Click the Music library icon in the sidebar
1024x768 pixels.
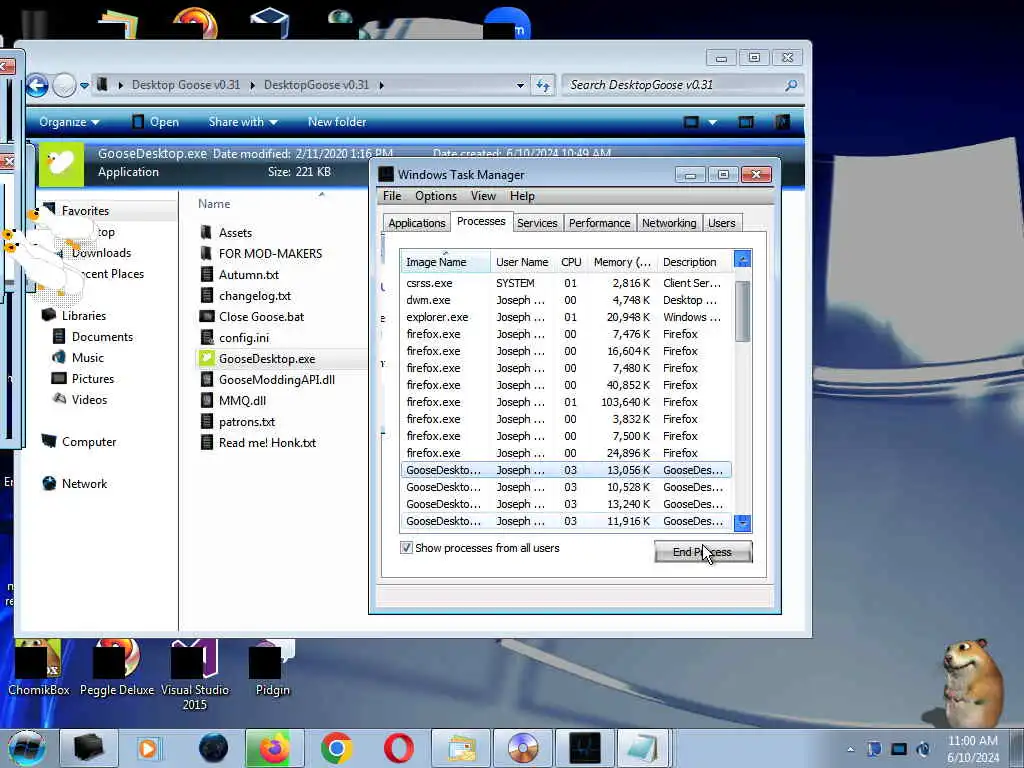(59, 357)
